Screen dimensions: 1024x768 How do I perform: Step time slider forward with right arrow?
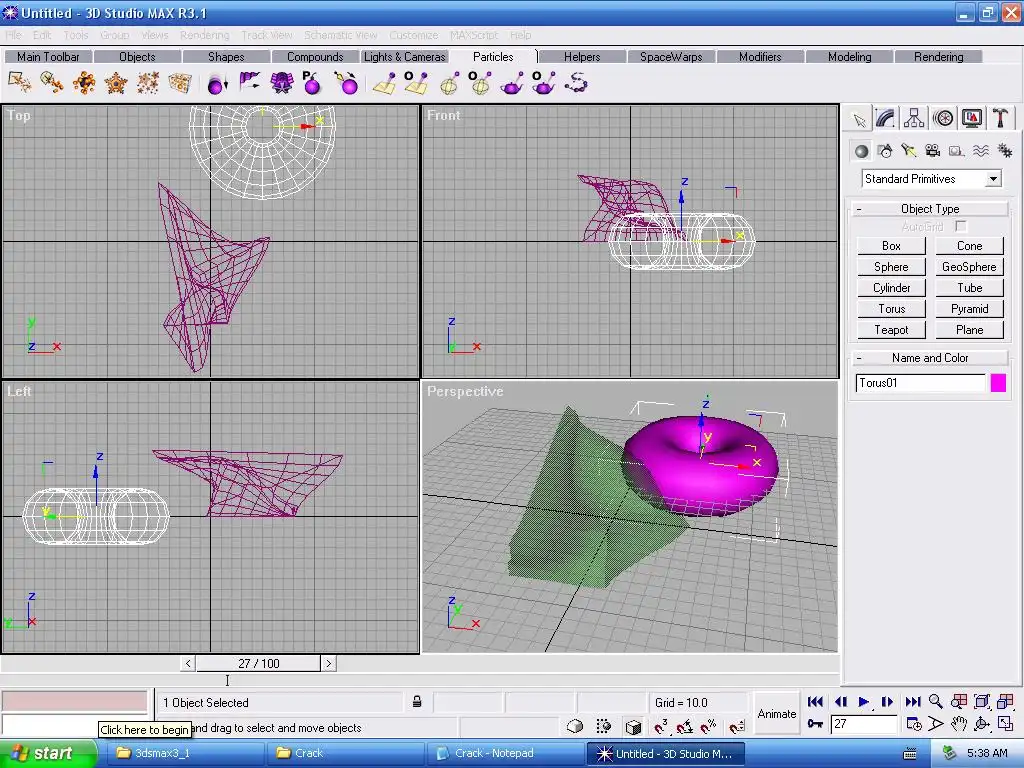coord(328,664)
